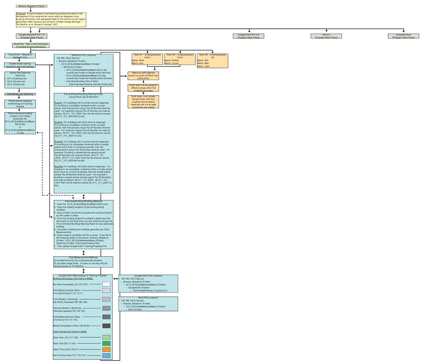Click the tall blue building-naming rules box

click(x=84, y=143)
